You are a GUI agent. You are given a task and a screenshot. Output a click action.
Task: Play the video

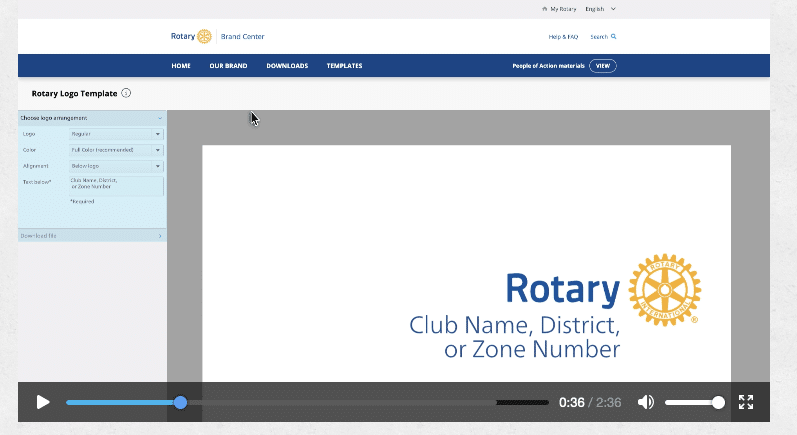tap(43, 402)
